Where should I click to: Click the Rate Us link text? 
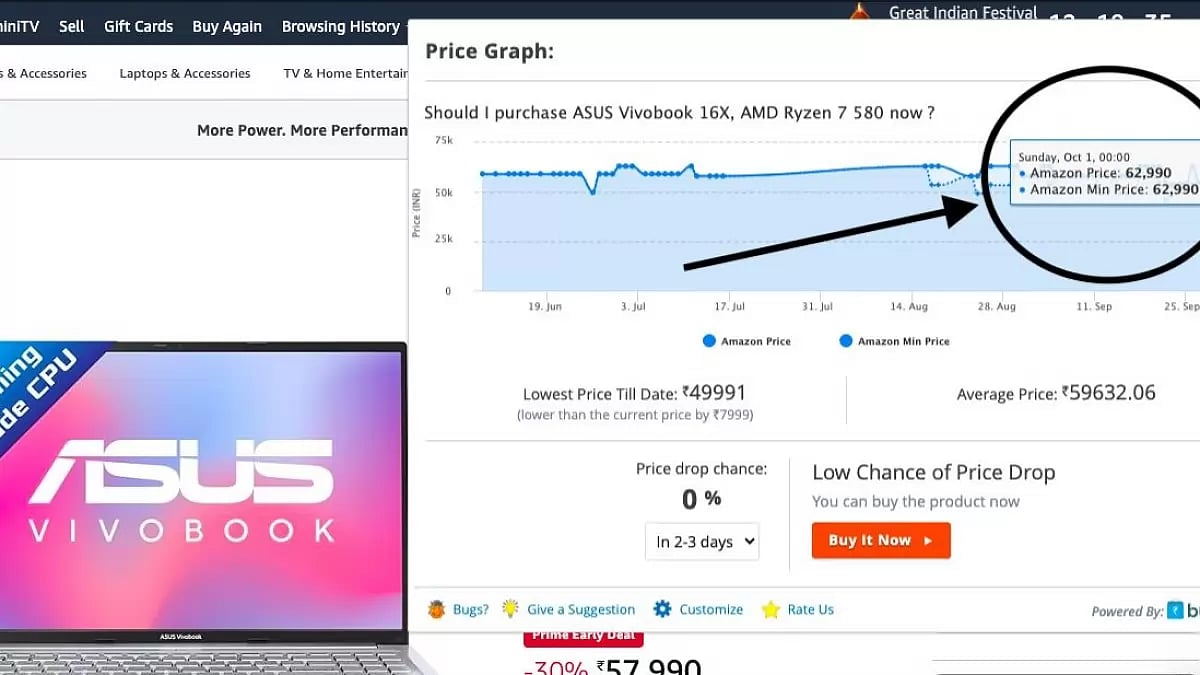click(x=810, y=609)
